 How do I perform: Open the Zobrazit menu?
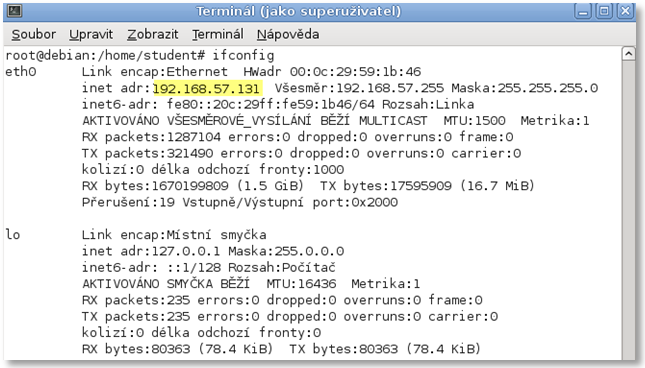153,35
